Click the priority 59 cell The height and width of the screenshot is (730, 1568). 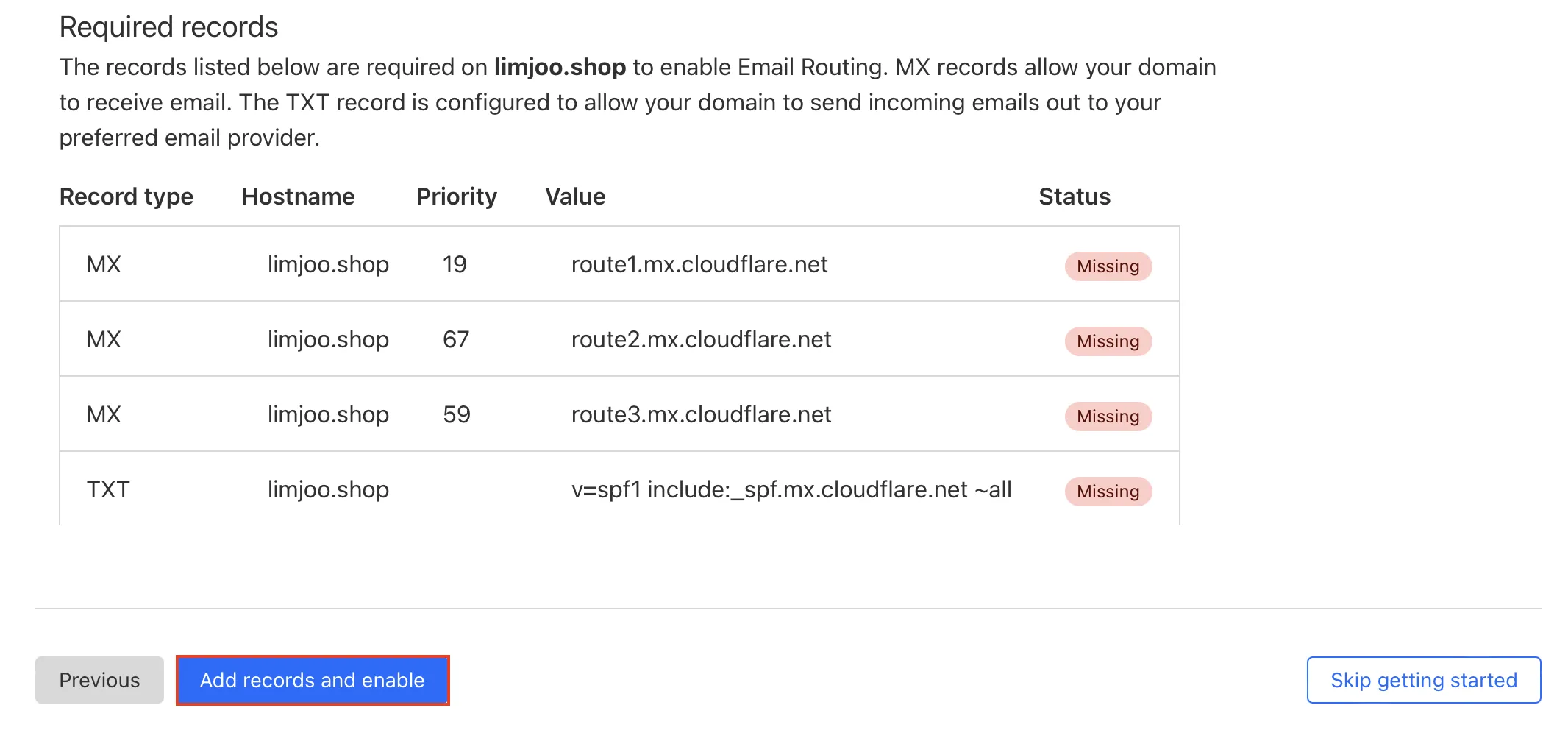point(456,414)
